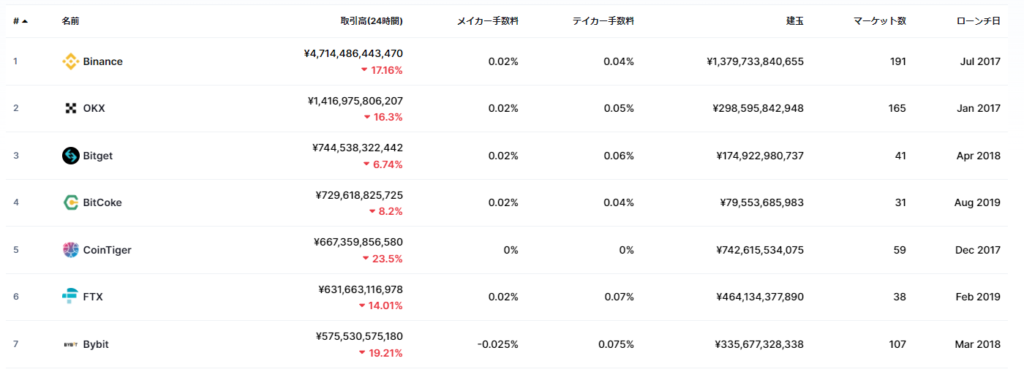This screenshot has height=372, width=1024.
Task: Select the 名前 column header
Action: click(x=71, y=21)
